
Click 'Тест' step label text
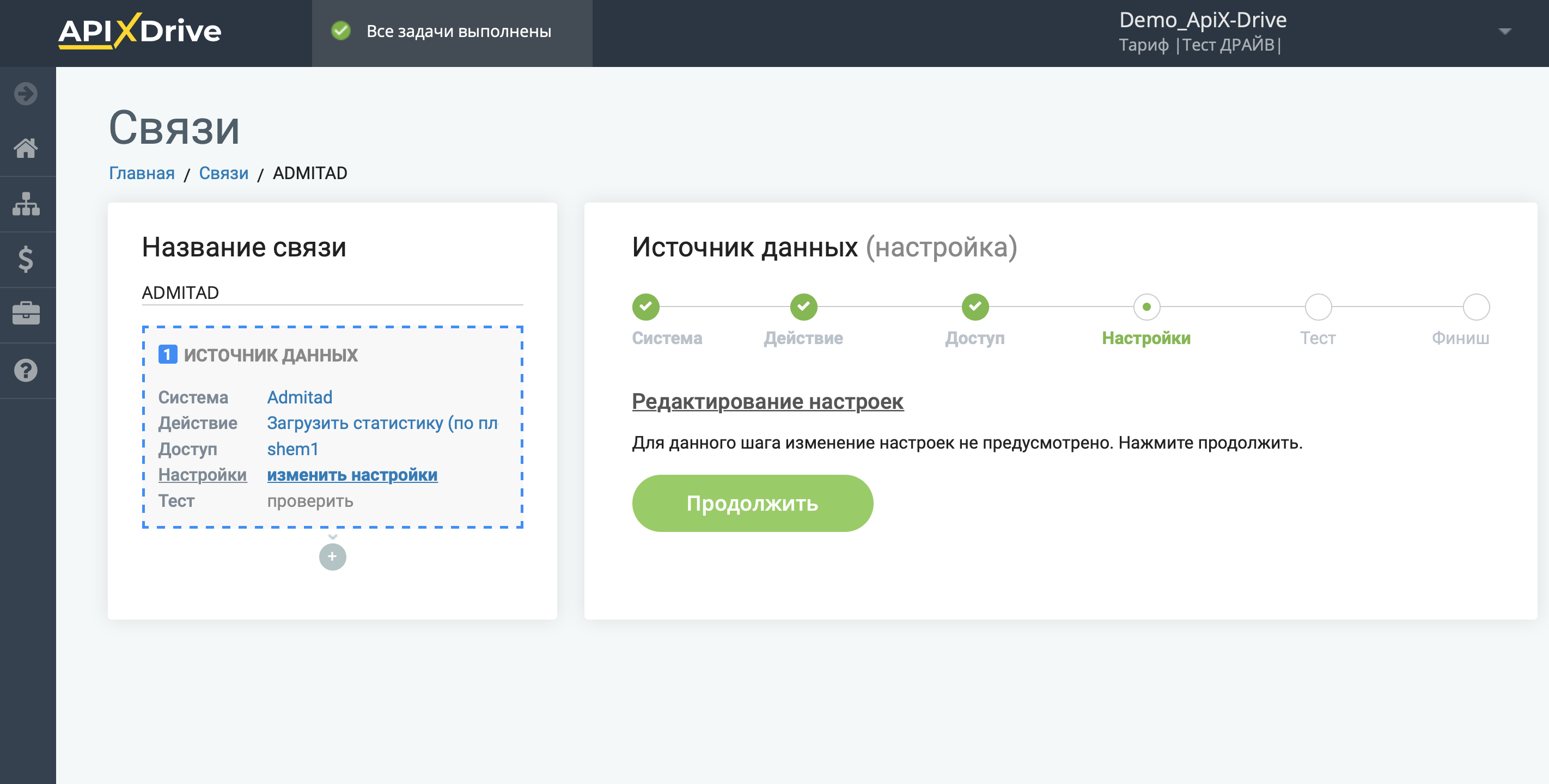(x=1318, y=338)
